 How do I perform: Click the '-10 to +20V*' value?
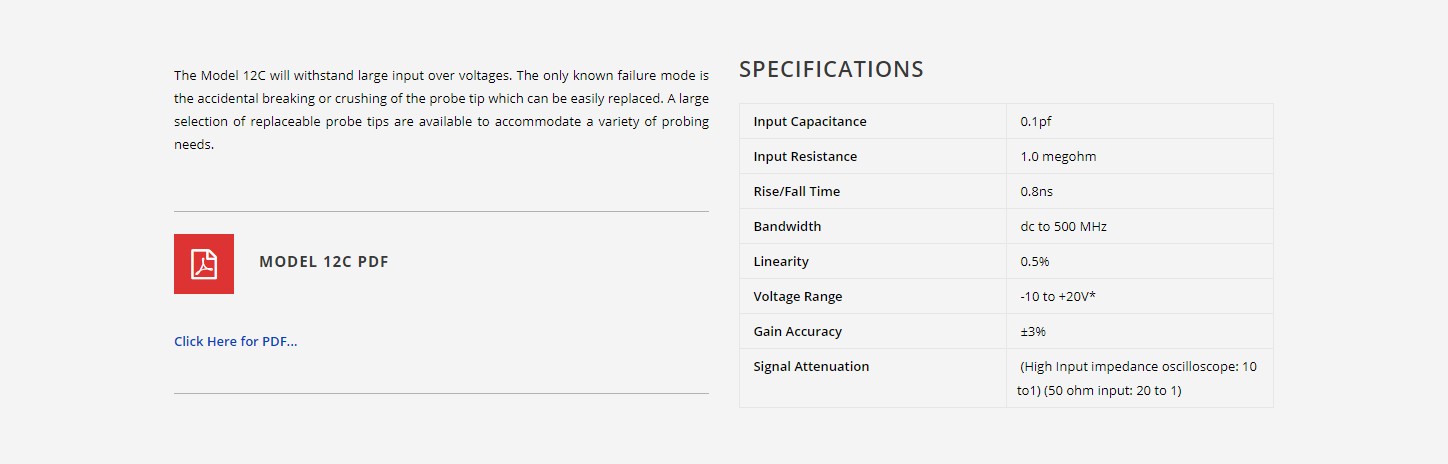(1058, 296)
